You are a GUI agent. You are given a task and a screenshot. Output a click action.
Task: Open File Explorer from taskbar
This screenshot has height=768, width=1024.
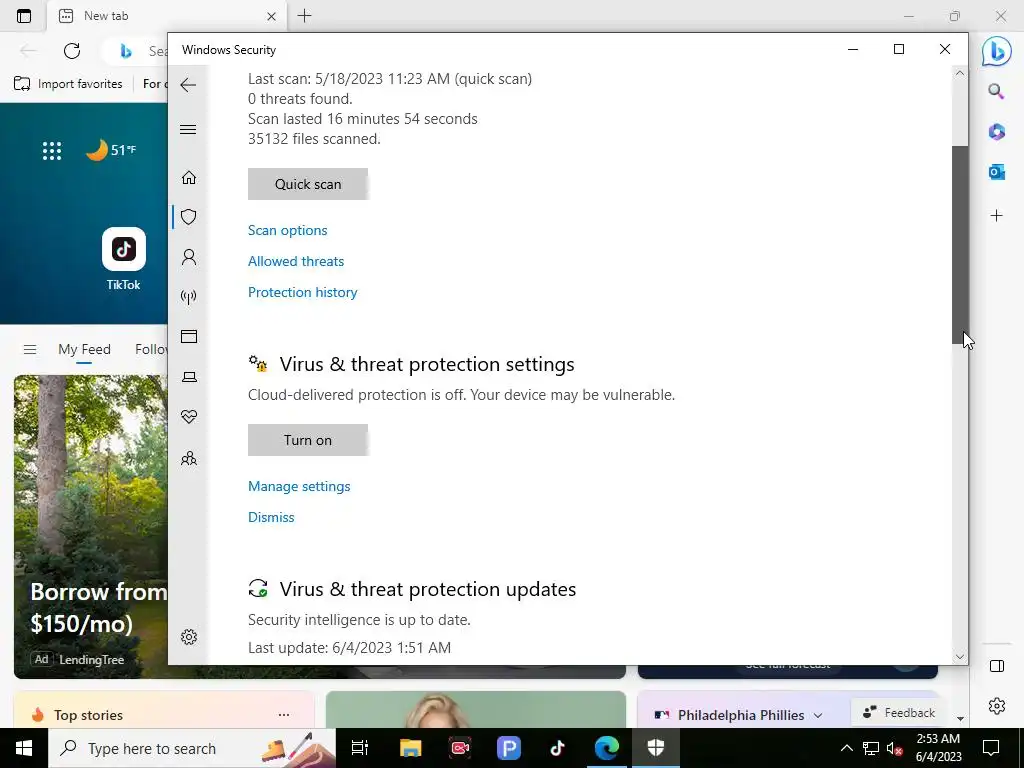[x=410, y=748]
